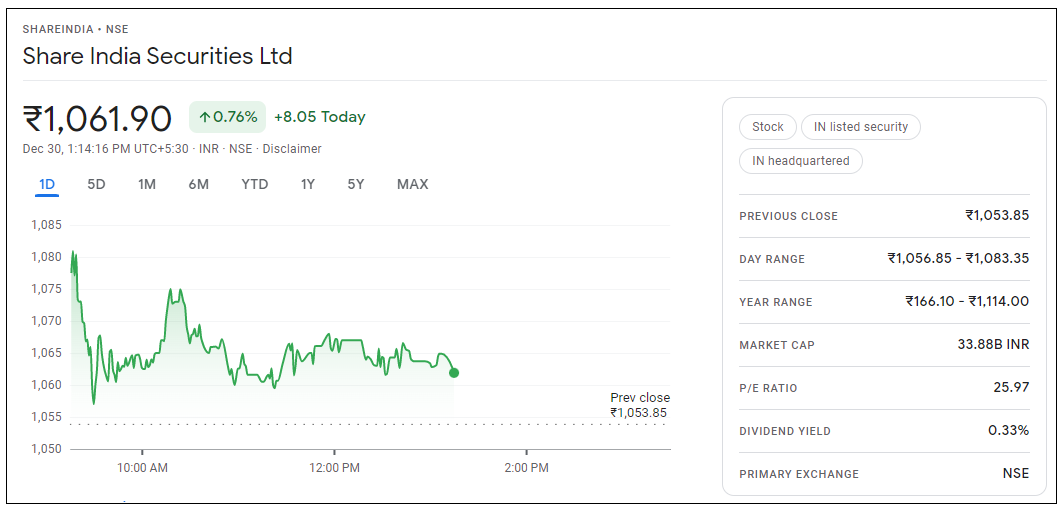Select the 1Y chart range
This screenshot has width=1062, height=509.
(308, 184)
